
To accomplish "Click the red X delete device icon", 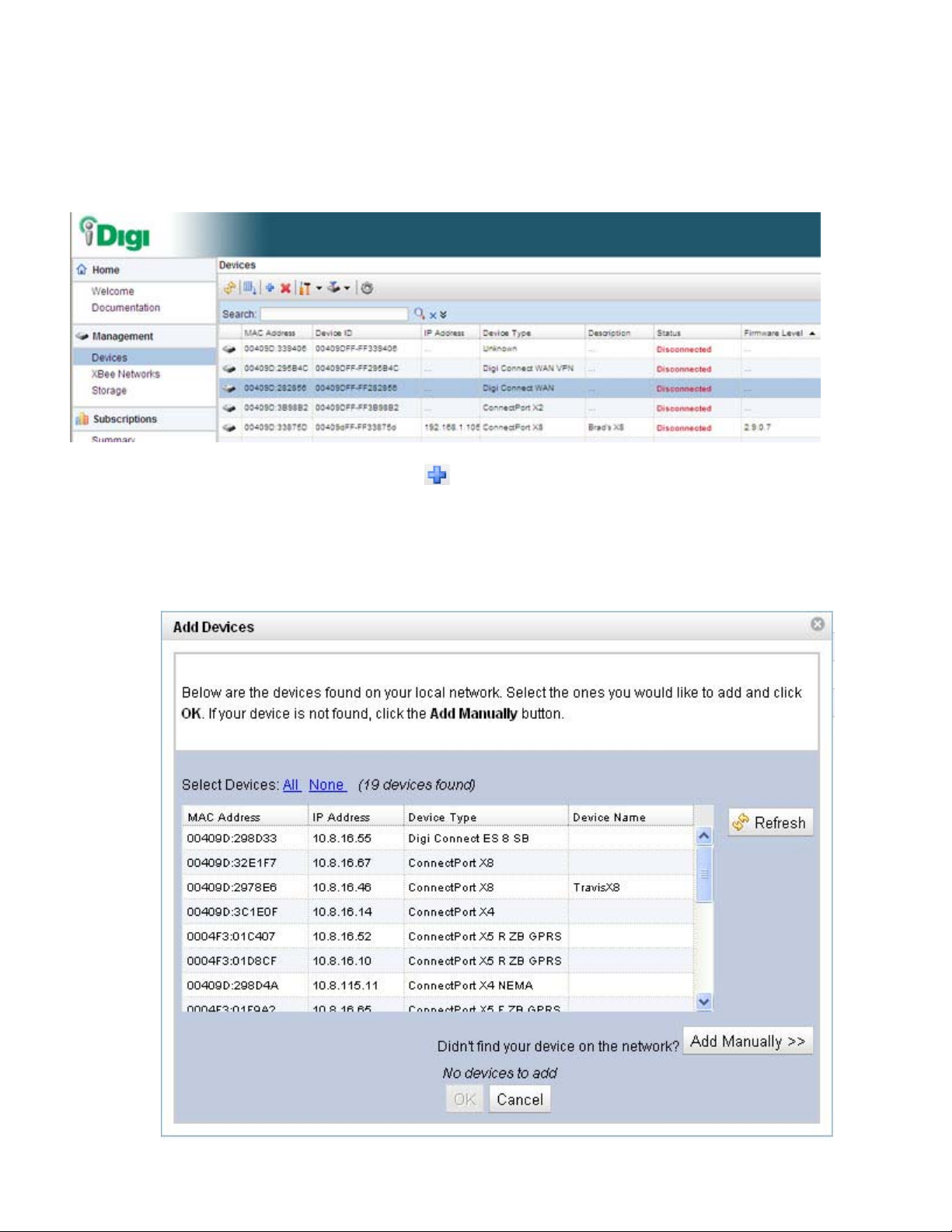I will [285, 288].
